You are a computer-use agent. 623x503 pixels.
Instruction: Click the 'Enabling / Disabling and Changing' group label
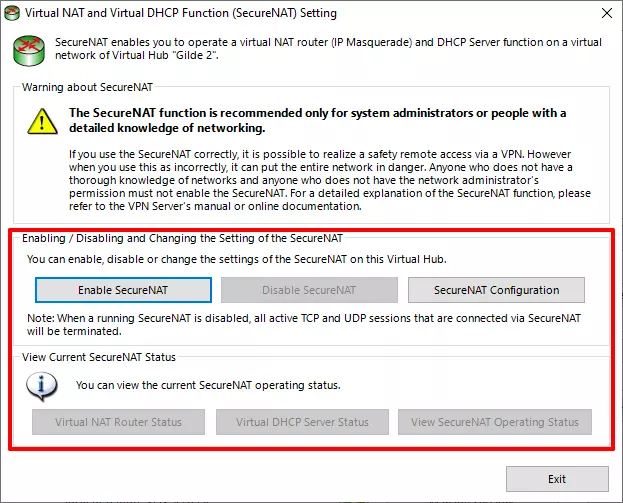click(x=183, y=238)
